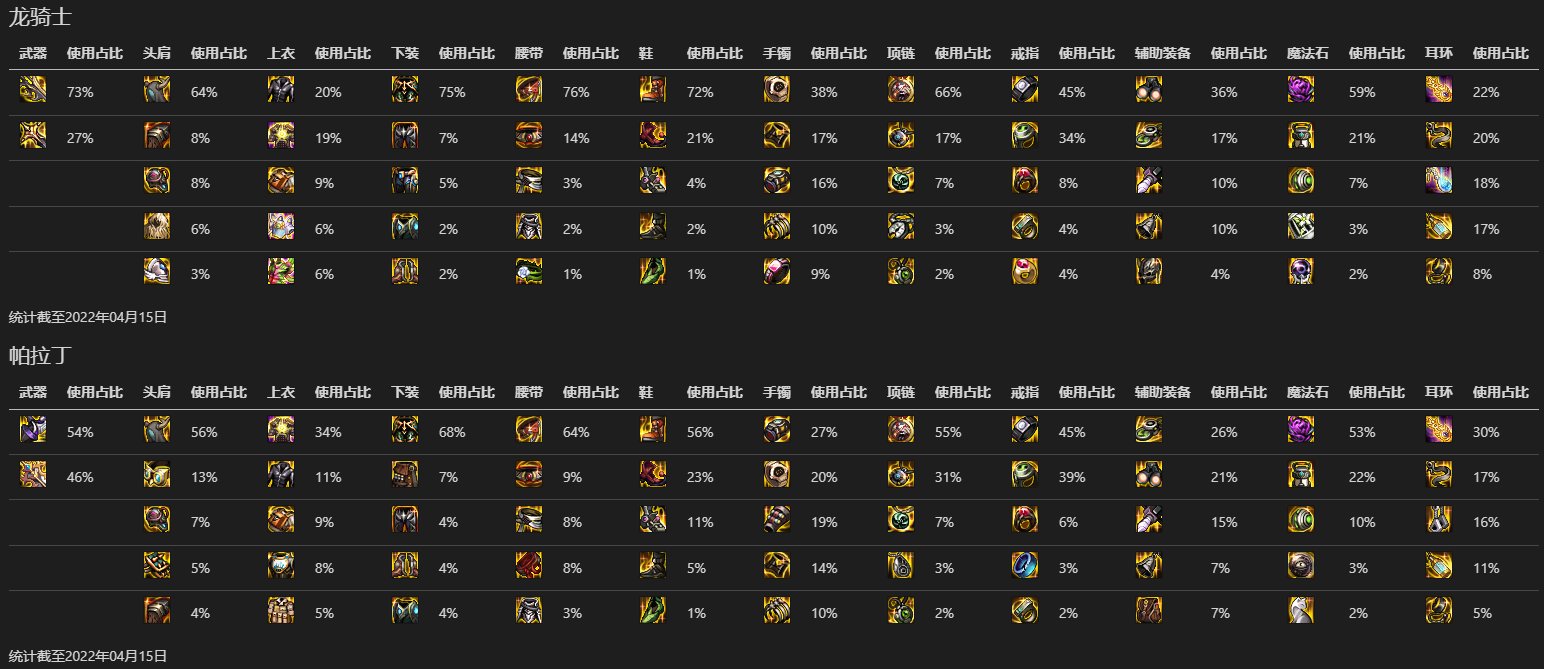Select the 帕拉丁 weapon icon with 54% usage

click(33, 430)
